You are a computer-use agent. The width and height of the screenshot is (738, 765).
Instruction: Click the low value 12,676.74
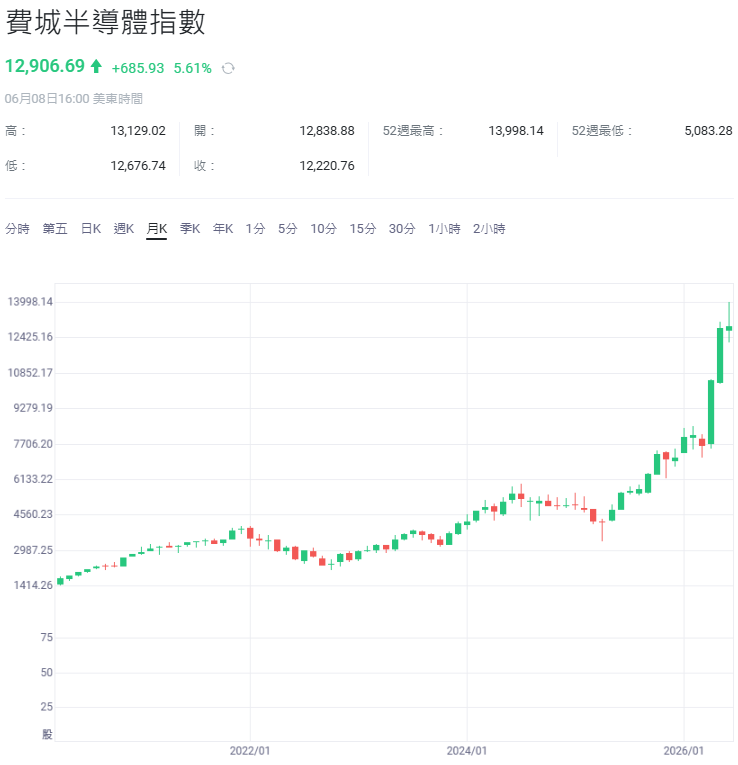[138, 166]
